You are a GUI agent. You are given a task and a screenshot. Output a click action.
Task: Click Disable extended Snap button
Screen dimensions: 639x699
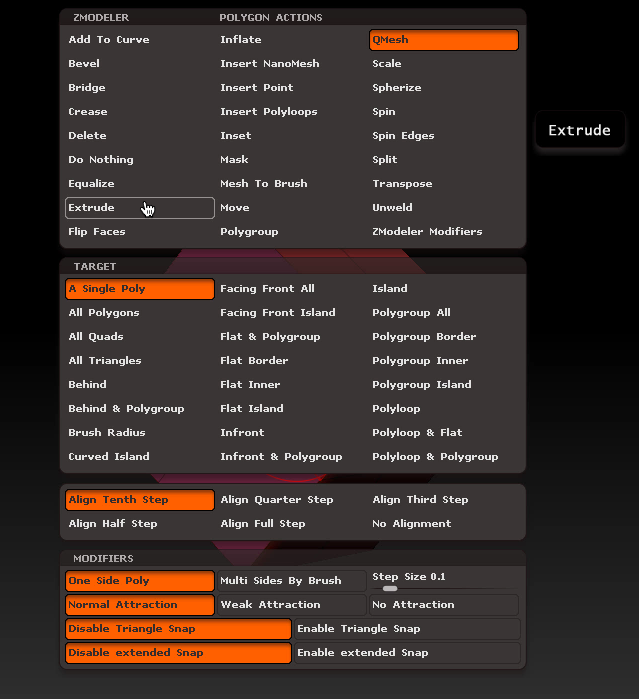pyautogui.click(x=178, y=653)
